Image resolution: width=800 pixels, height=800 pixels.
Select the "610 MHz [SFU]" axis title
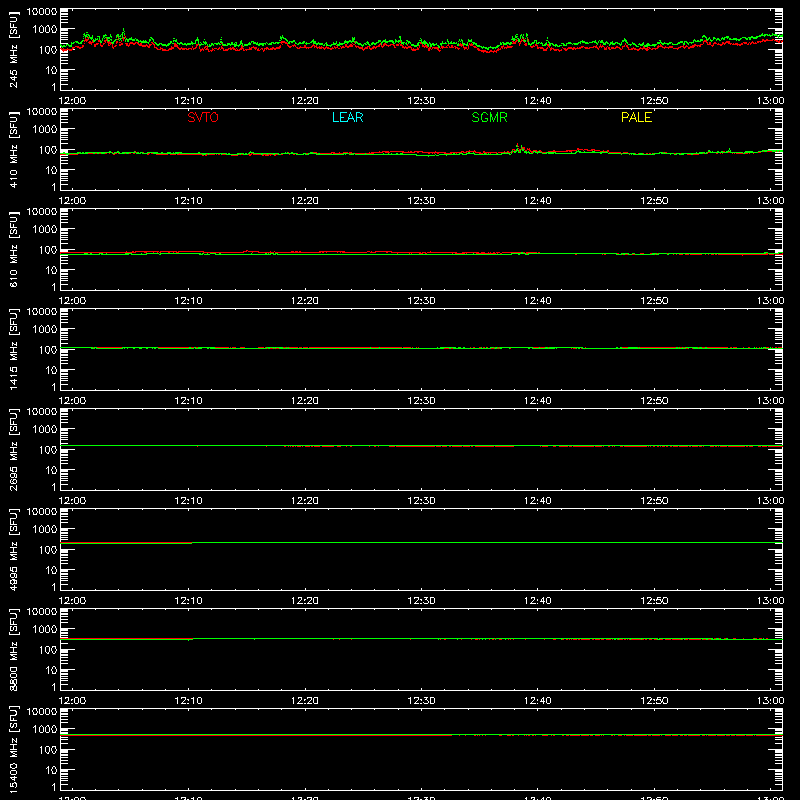(x=13, y=249)
